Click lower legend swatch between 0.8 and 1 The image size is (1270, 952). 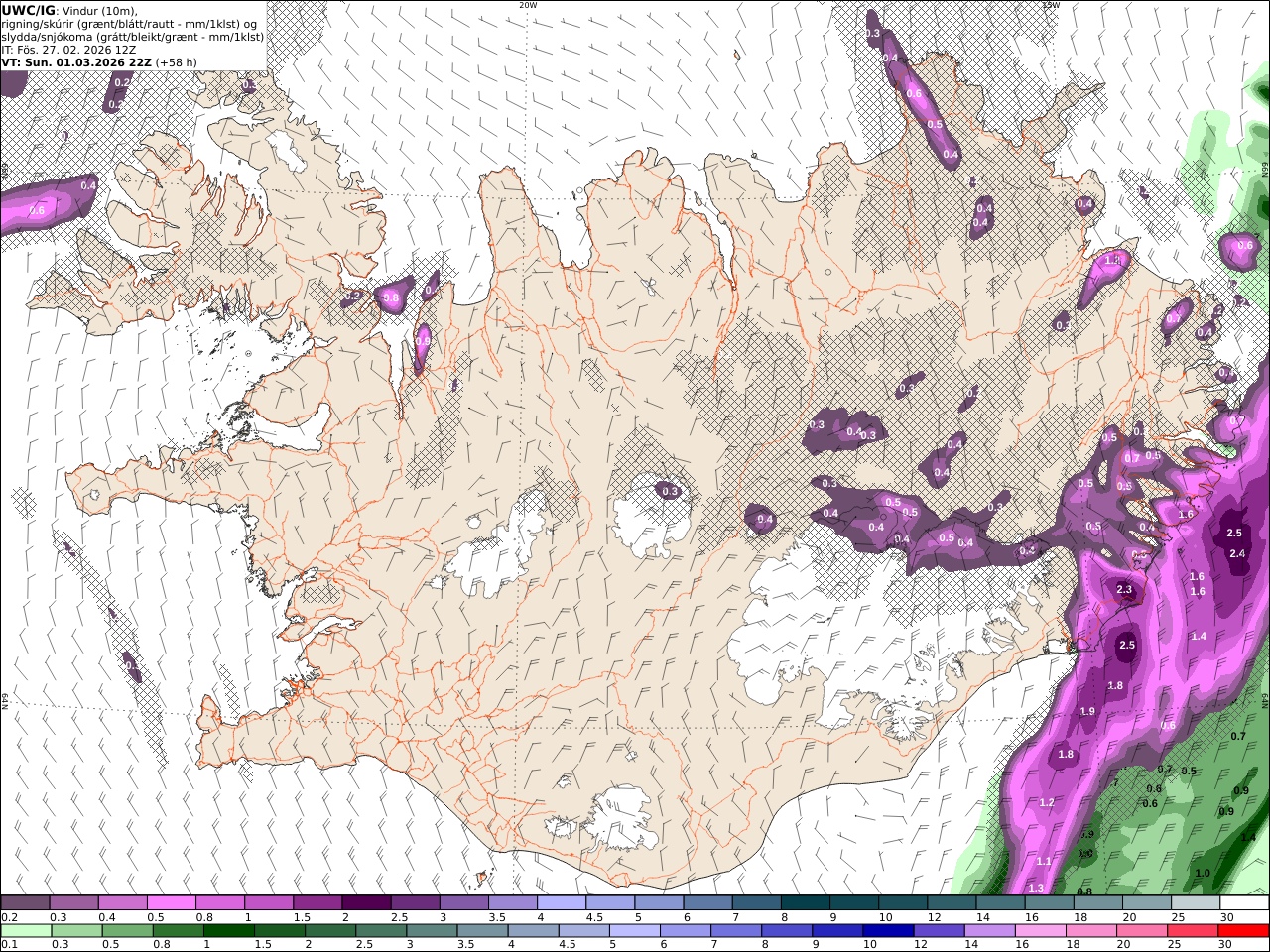tap(178, 931)
